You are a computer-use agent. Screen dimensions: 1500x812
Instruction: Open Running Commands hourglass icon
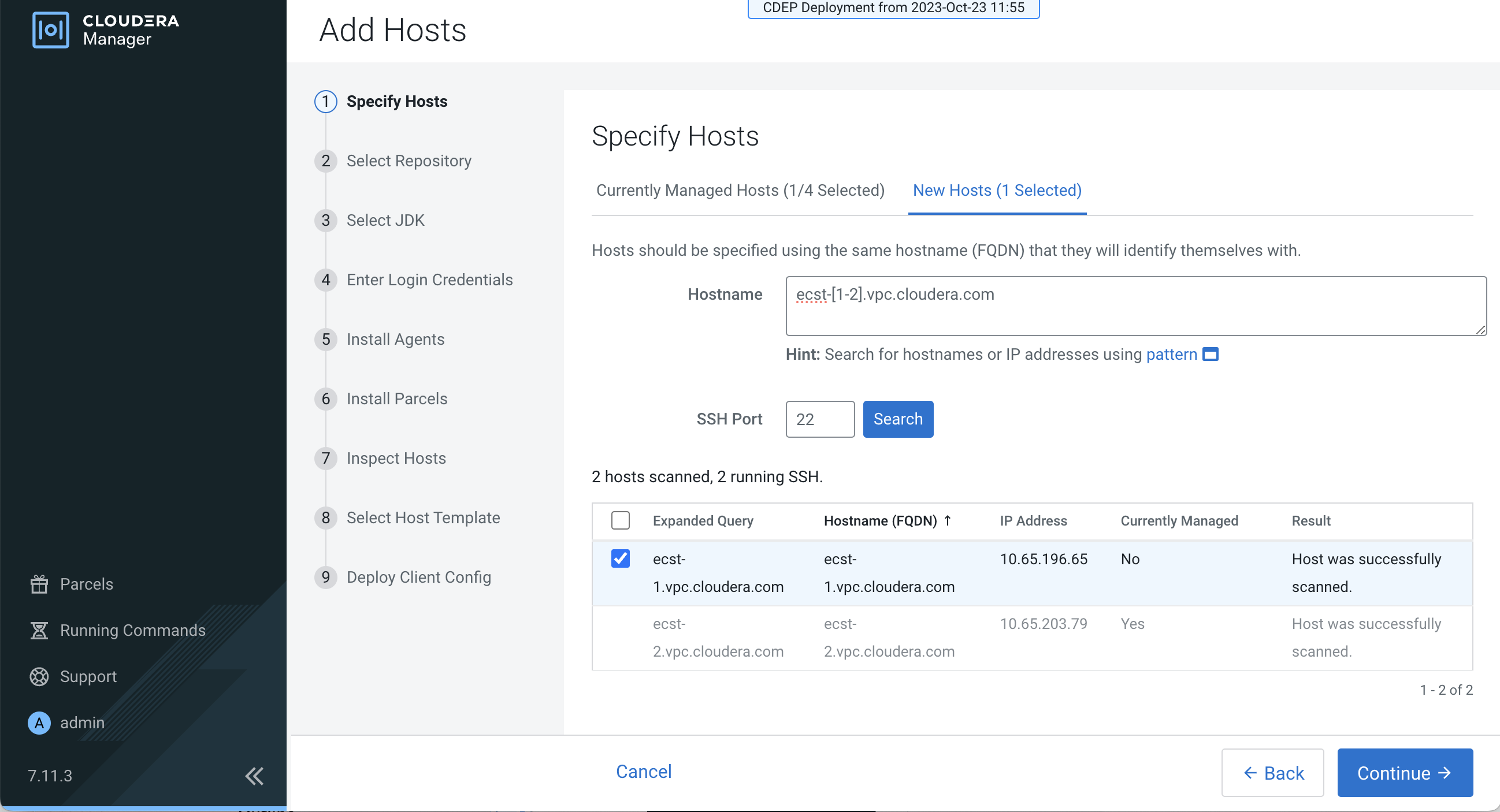[39, 631]
